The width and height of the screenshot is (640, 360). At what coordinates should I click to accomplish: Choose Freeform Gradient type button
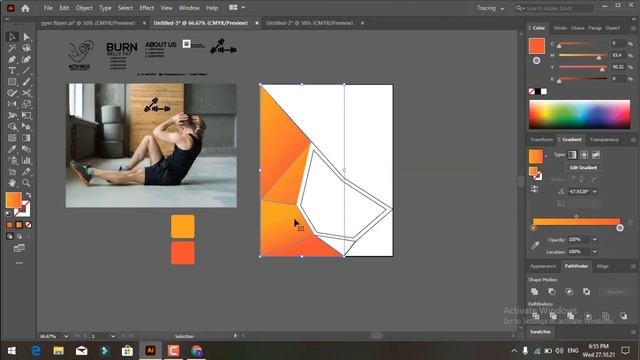596,155
